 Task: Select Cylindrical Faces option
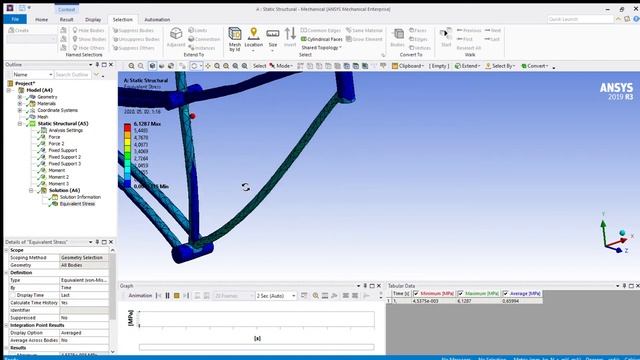[322, 39]
